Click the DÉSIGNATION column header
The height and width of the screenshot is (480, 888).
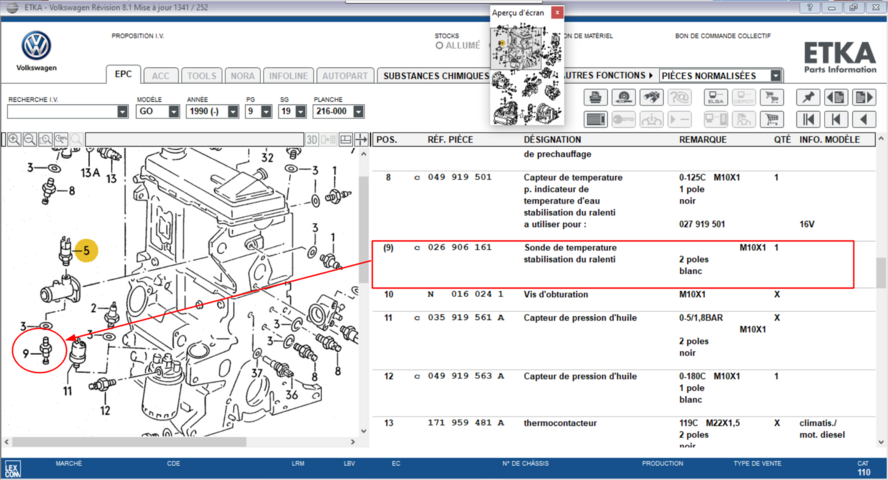pos(552,140)
